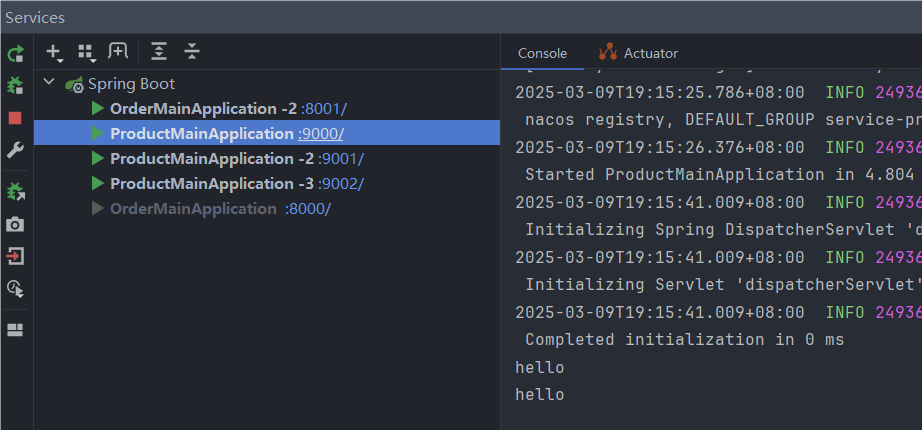
Task: Click 'Completed initialization in 0 ms' line
Action: [x=684, y=339]
